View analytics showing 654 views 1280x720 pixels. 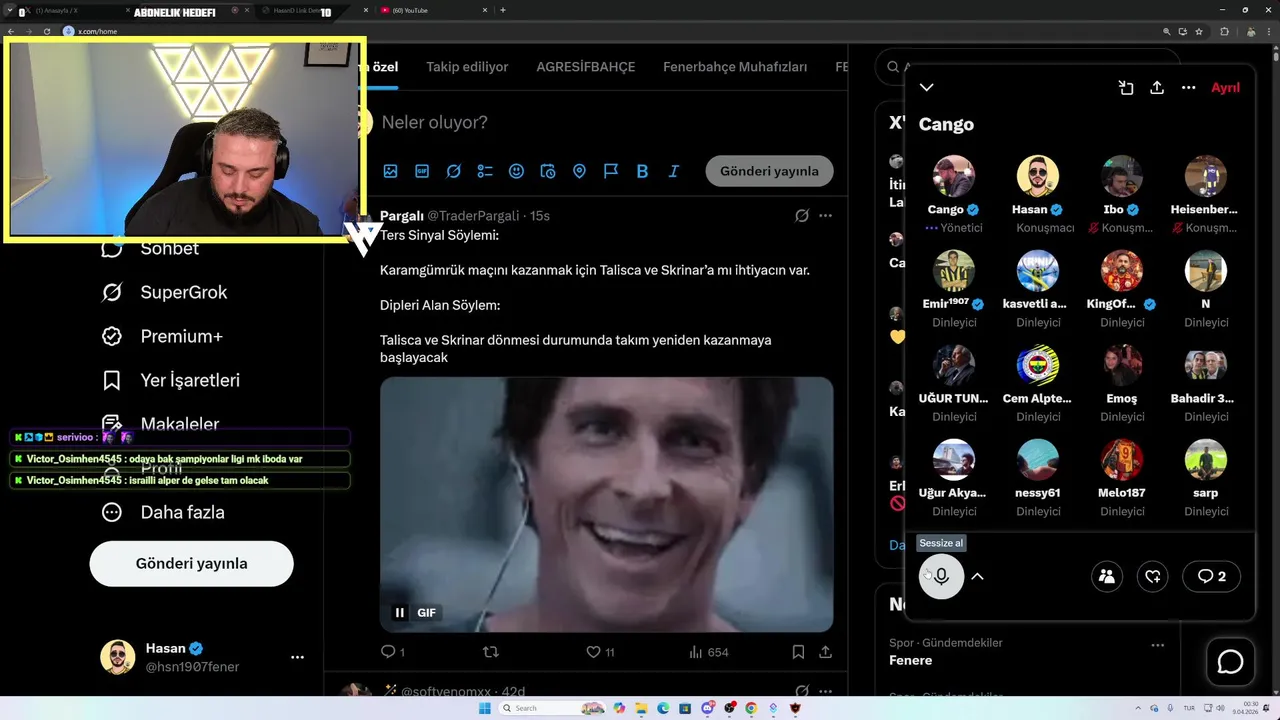tap(709, 652)
